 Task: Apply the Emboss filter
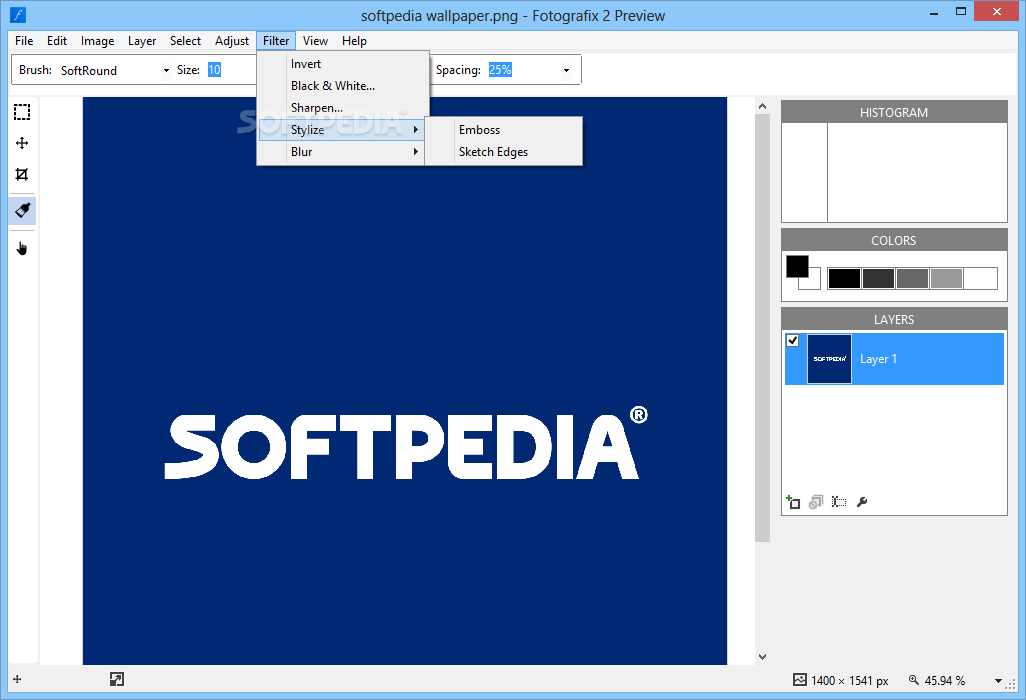tap(503, 130)
